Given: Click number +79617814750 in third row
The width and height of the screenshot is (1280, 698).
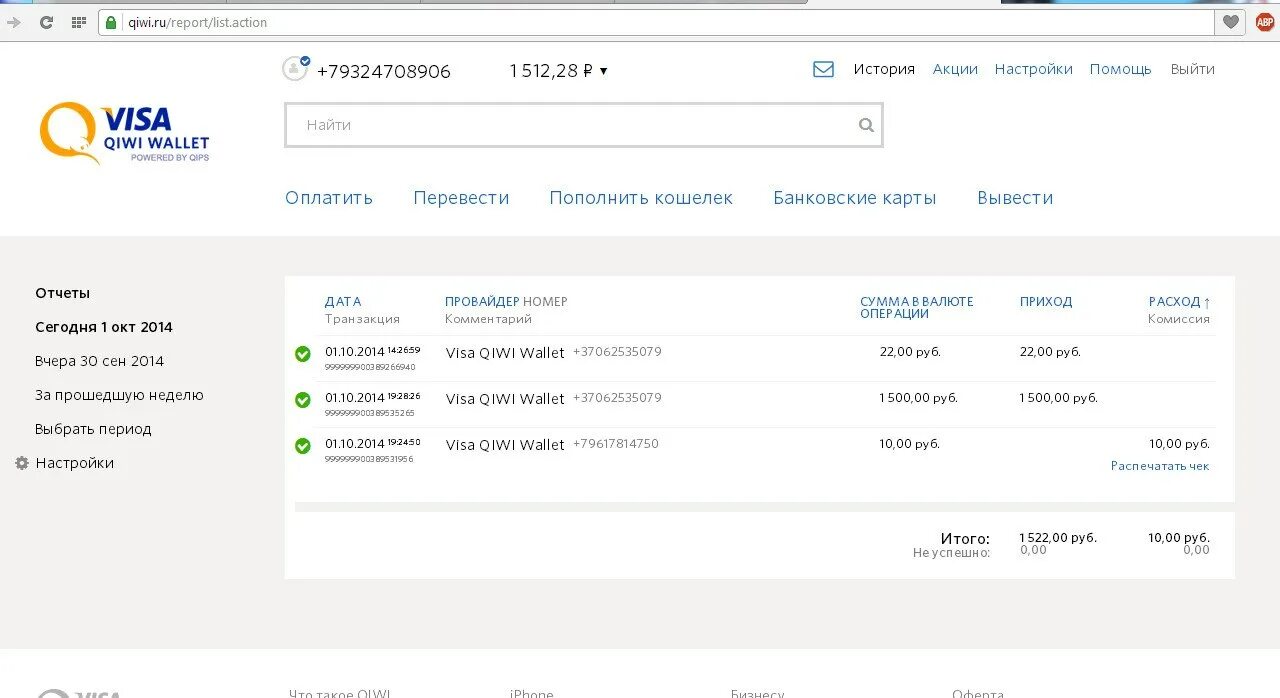Looking at the screenshot, I should click(616, 444).
